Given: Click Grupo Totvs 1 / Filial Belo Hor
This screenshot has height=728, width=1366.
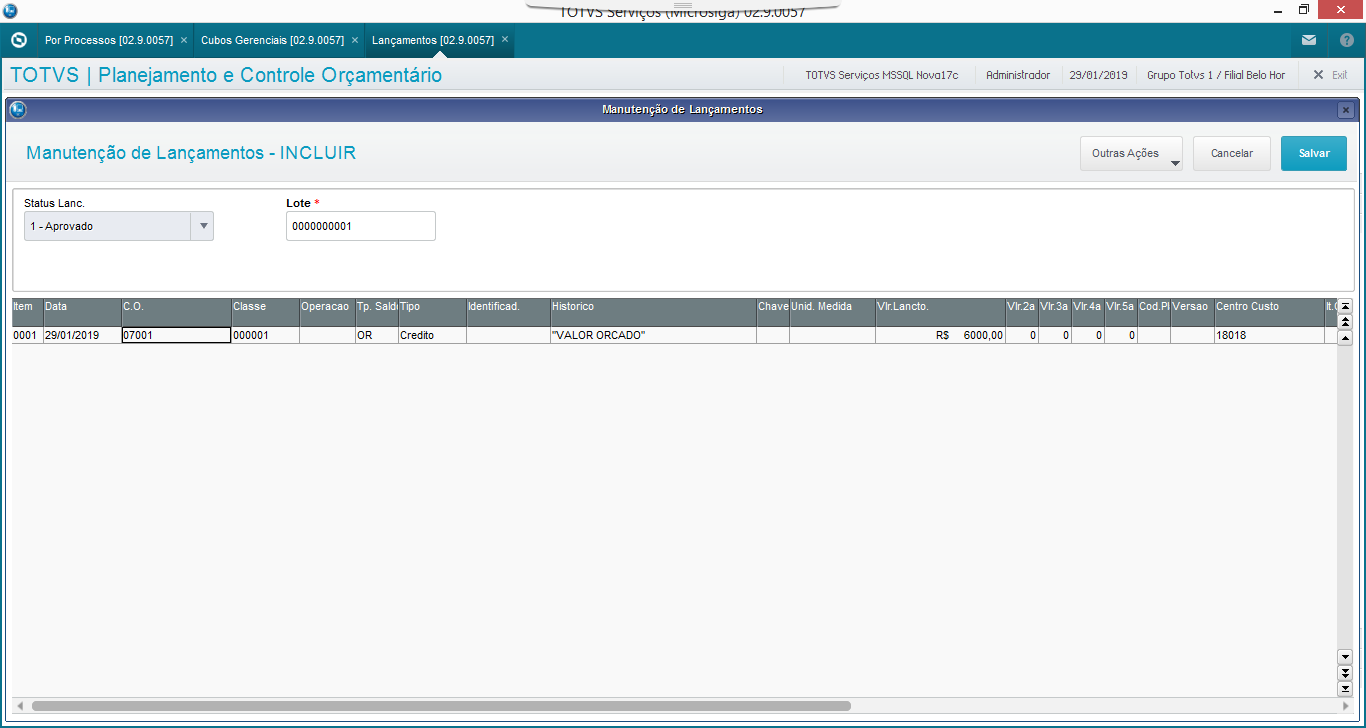Looking at the screenshot, I should (x=1216, y=75).
